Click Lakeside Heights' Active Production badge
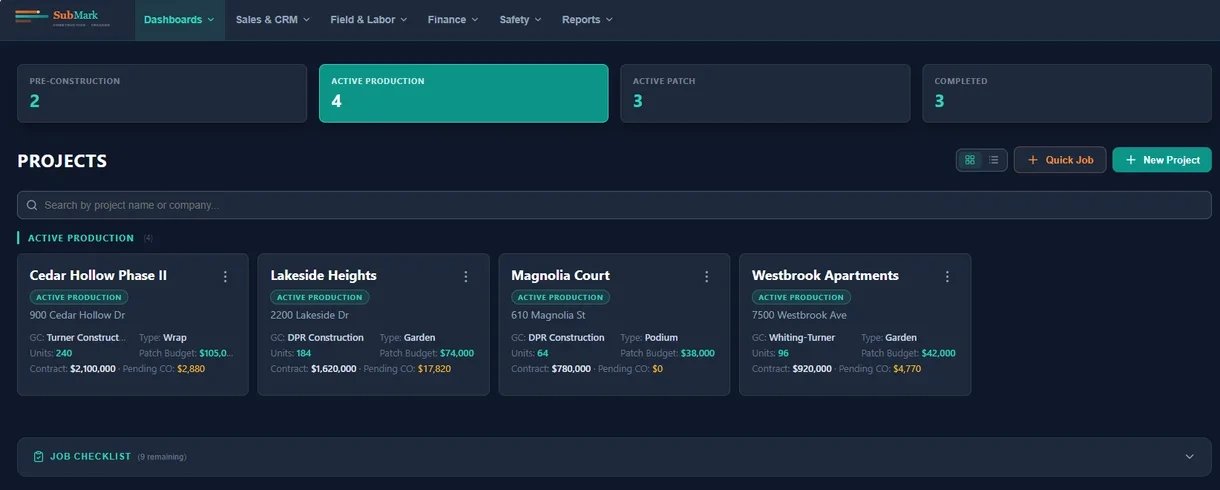 click(x=320, y=297)
